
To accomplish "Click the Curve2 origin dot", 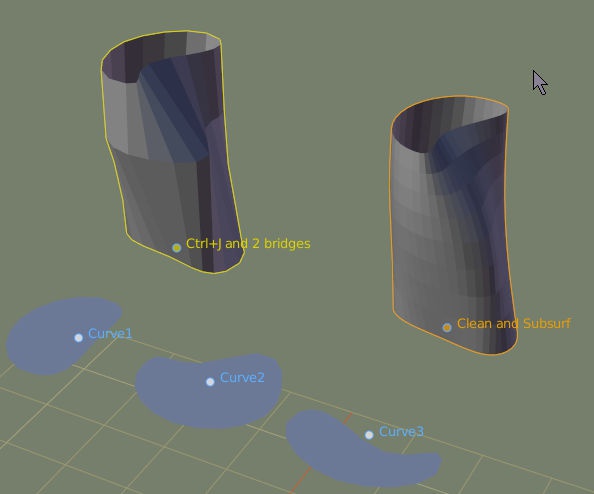I will tap(210, 382).
